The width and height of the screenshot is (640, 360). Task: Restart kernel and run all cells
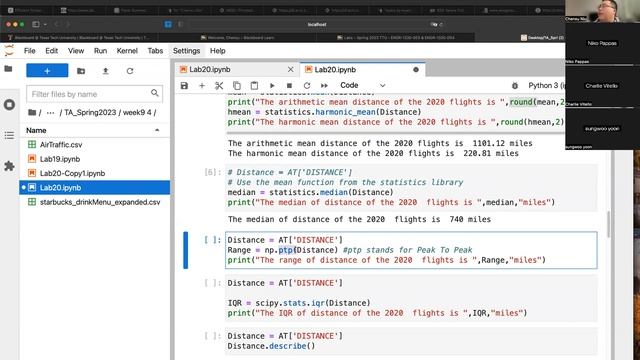(x=324, y=86)
